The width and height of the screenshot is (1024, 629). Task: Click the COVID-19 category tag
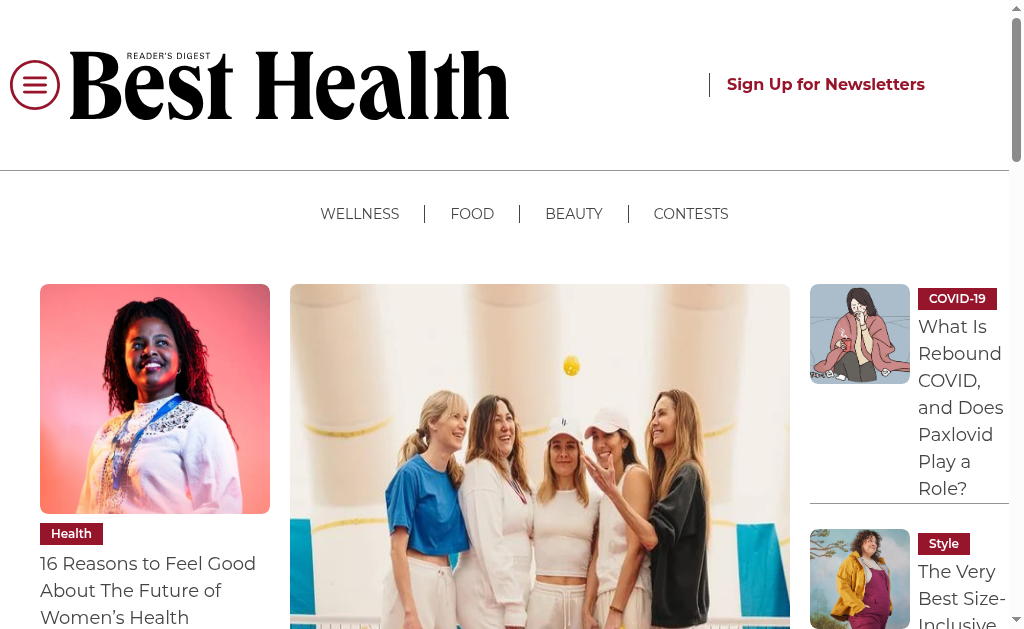(x=957, y=298)
